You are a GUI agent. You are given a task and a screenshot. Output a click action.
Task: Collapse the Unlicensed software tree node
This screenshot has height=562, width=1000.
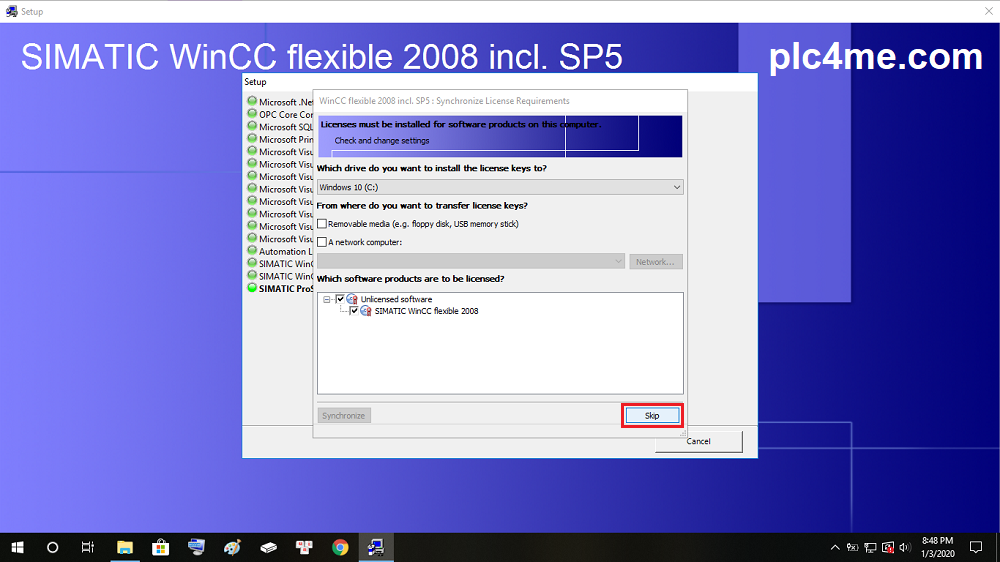(327, 299)
